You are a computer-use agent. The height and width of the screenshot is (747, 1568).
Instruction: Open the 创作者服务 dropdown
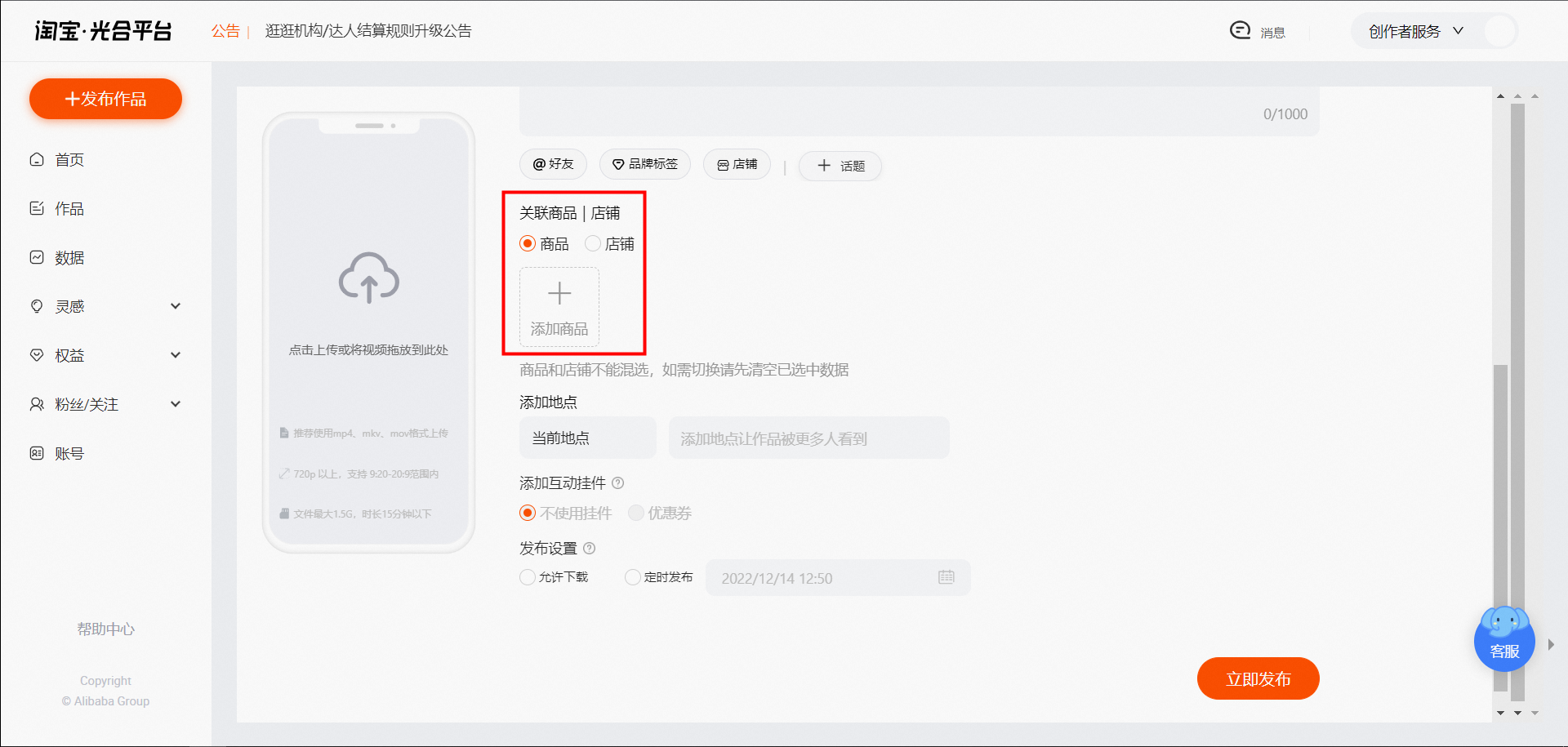point(1416,31)
